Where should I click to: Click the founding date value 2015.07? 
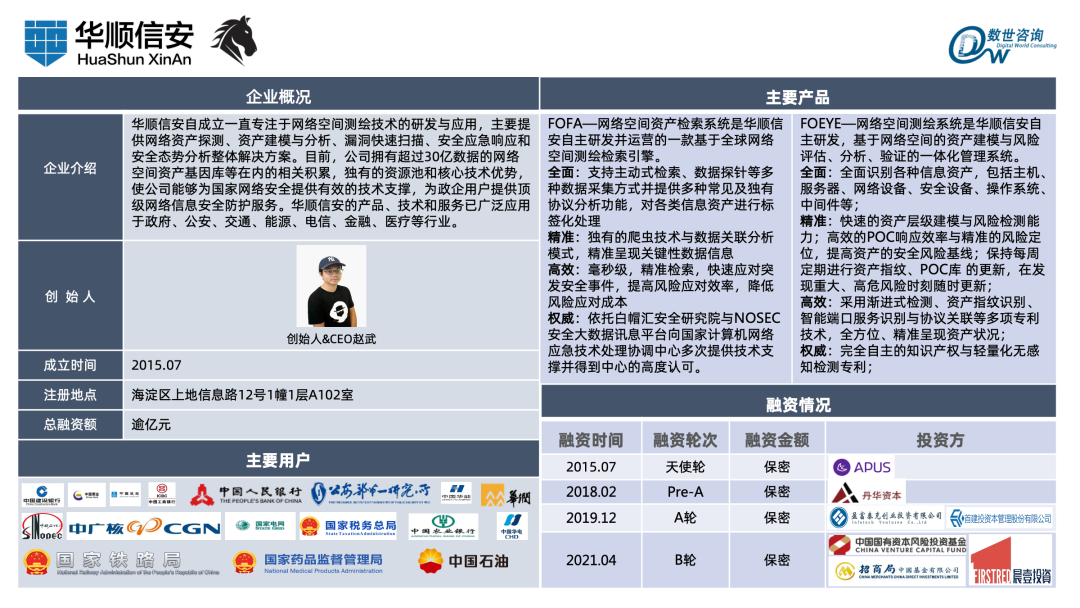pos(156,365)
